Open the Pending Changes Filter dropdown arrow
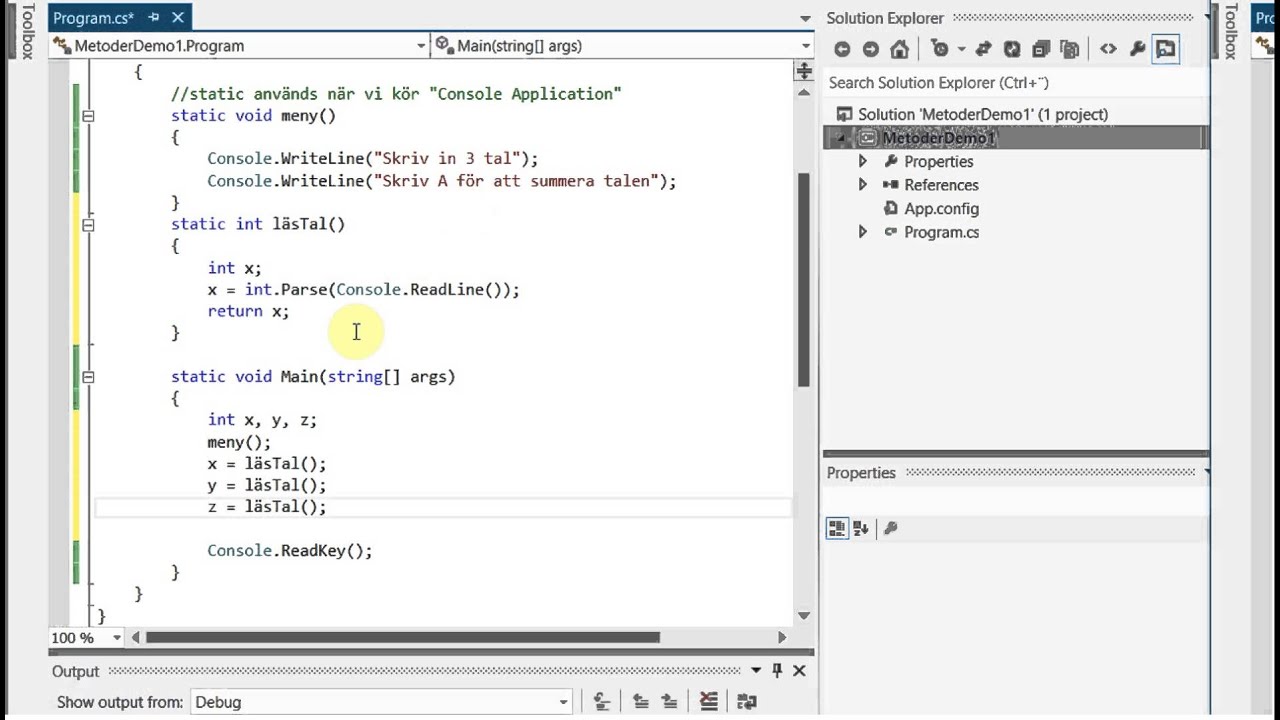1280x720 pixels. (x=961, y=49)
